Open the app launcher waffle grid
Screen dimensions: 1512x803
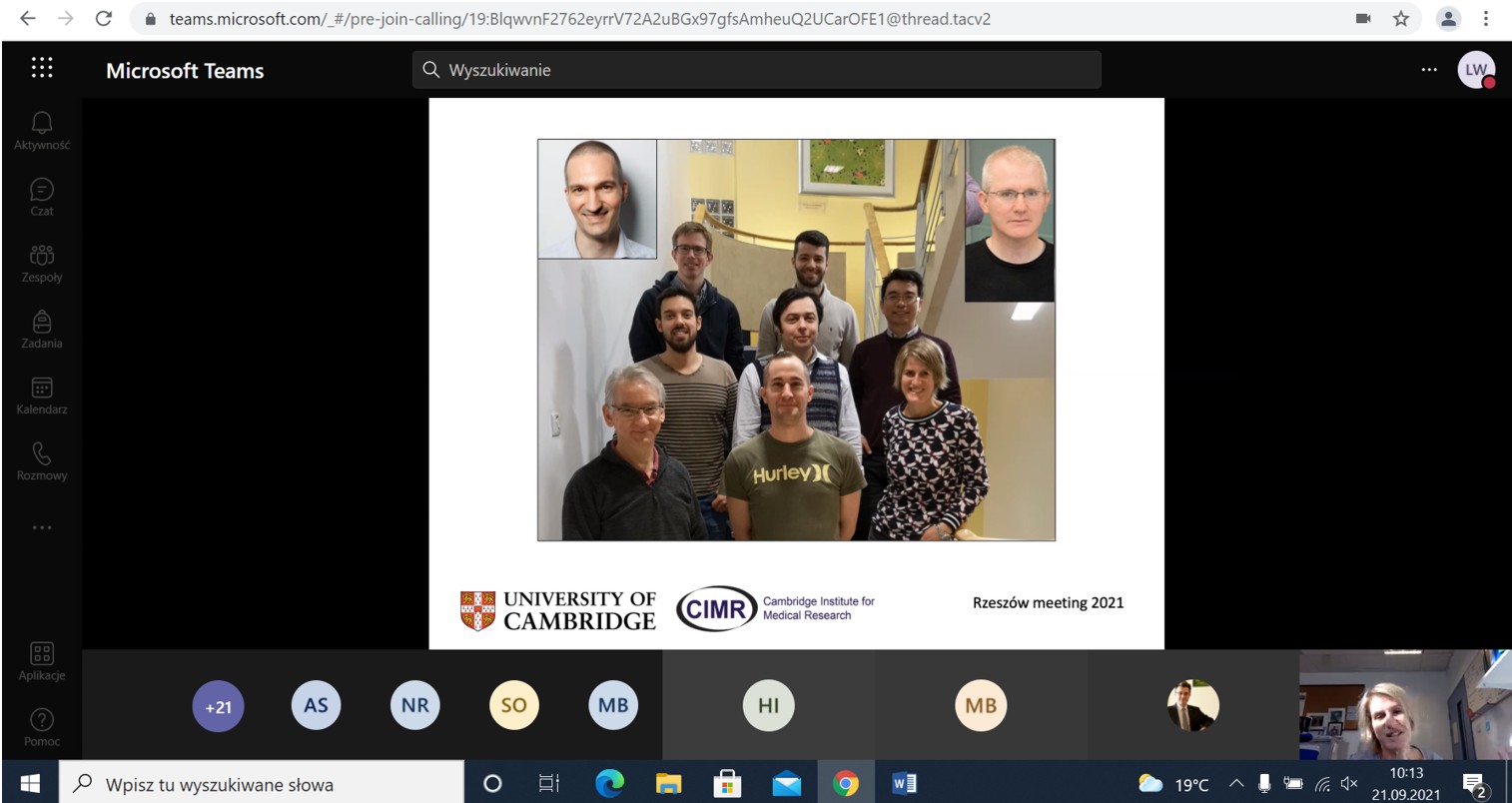[42, 68]
